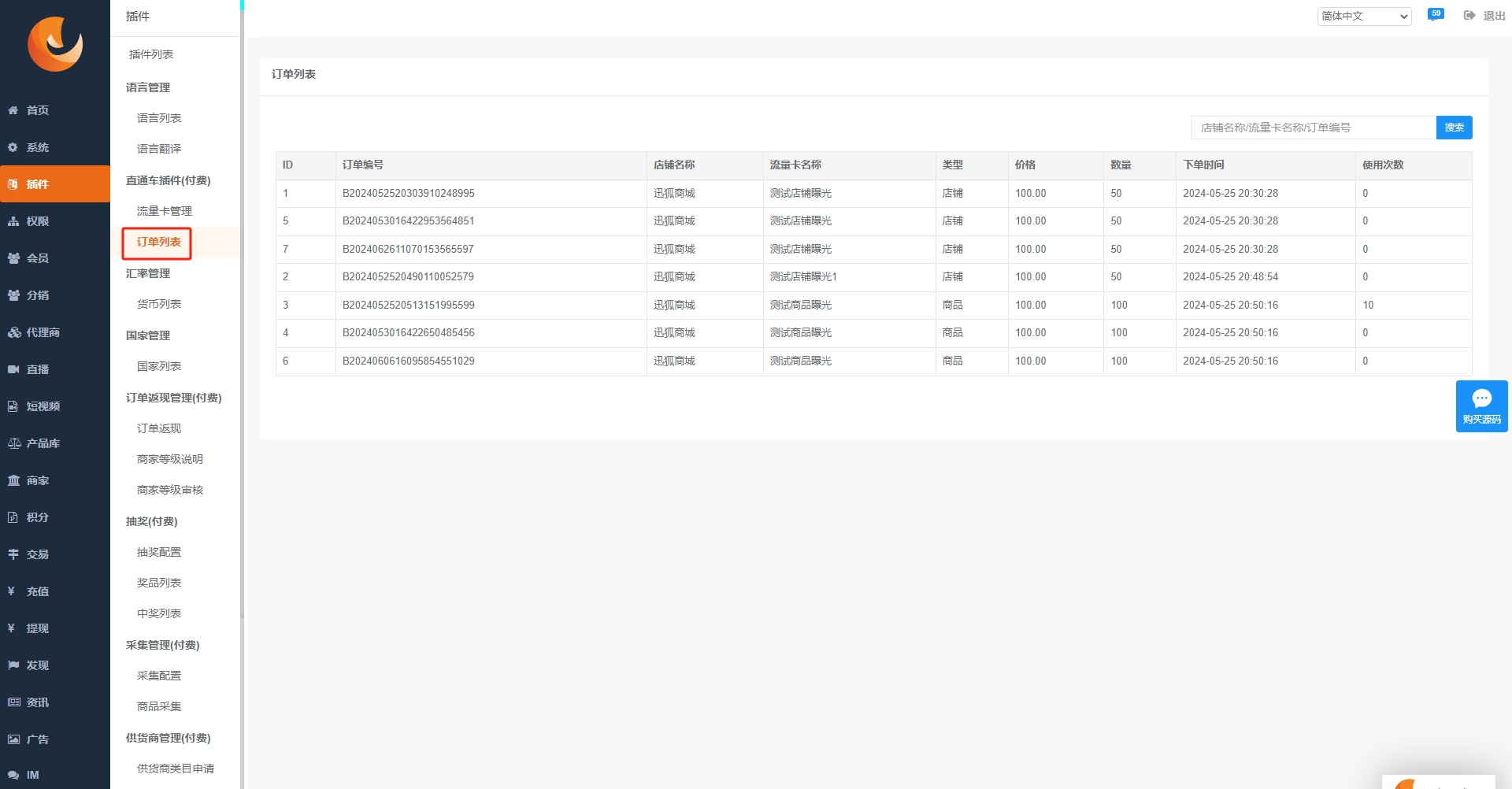Screen dimensions: 1512x789
Task: Click the submenu vertical scrollbar
Action: point(242,394)
